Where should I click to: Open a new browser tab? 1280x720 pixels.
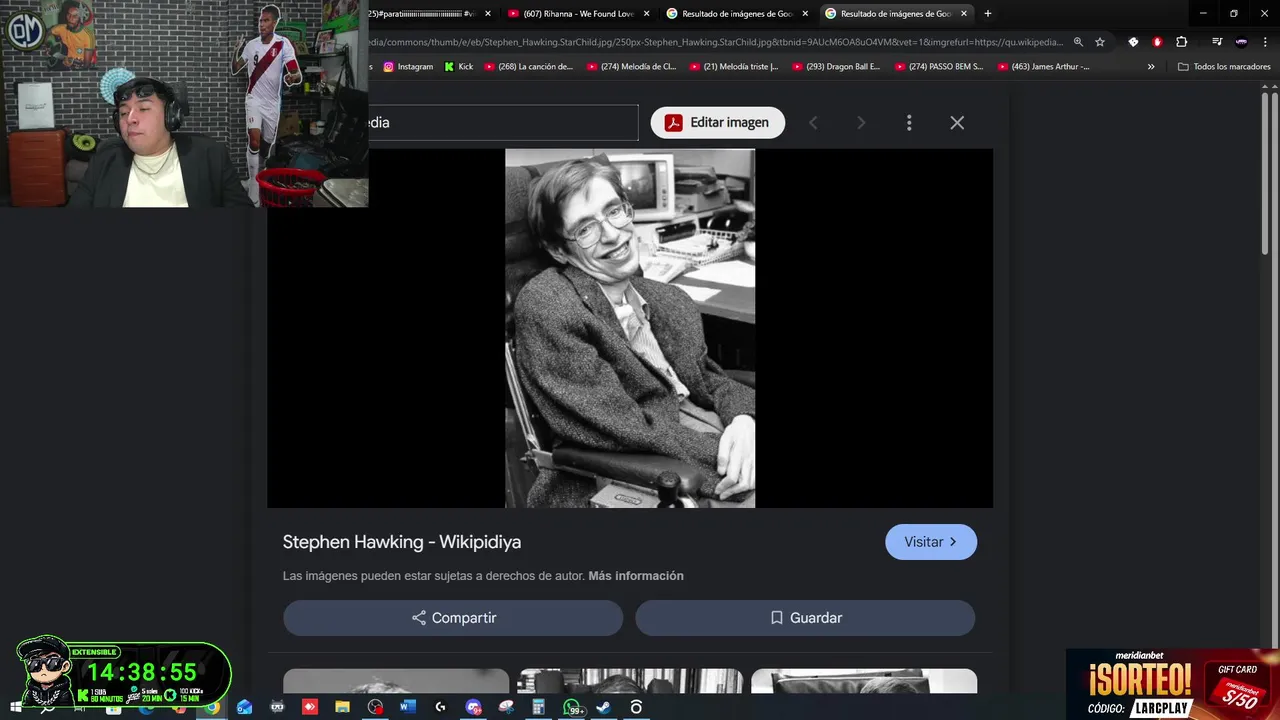point(988,14)
